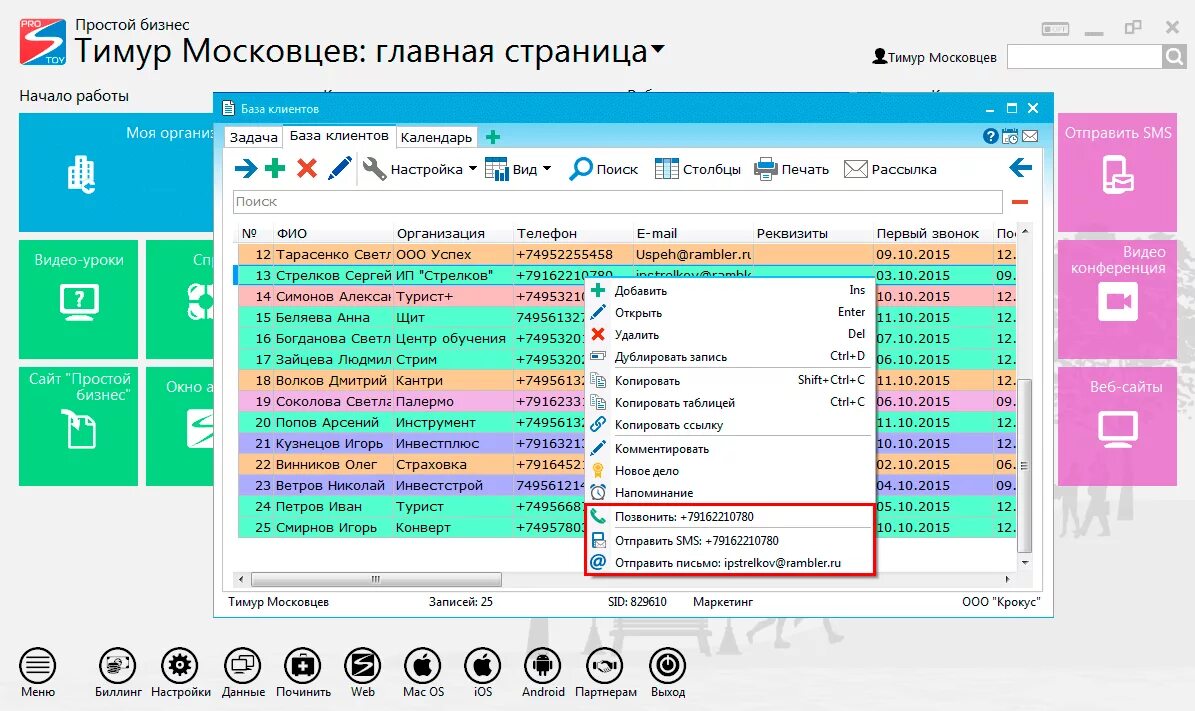
Task: Click into the Поиск search field
Action: pos(617,202)
